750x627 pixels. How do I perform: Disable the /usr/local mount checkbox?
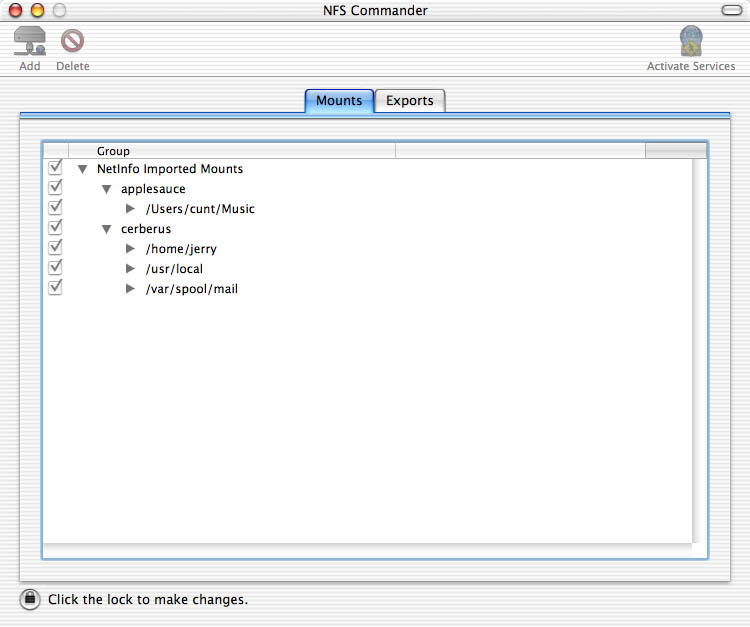(x=55, y=269)
